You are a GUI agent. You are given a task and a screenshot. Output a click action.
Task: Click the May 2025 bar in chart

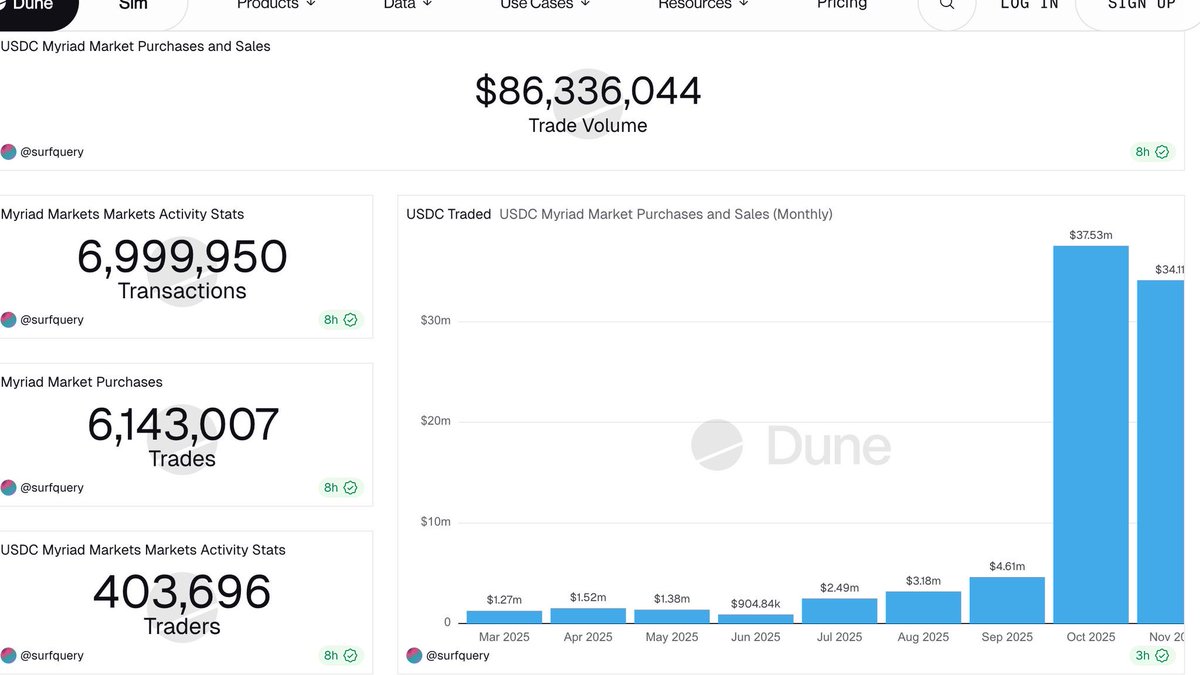point(671,616)
